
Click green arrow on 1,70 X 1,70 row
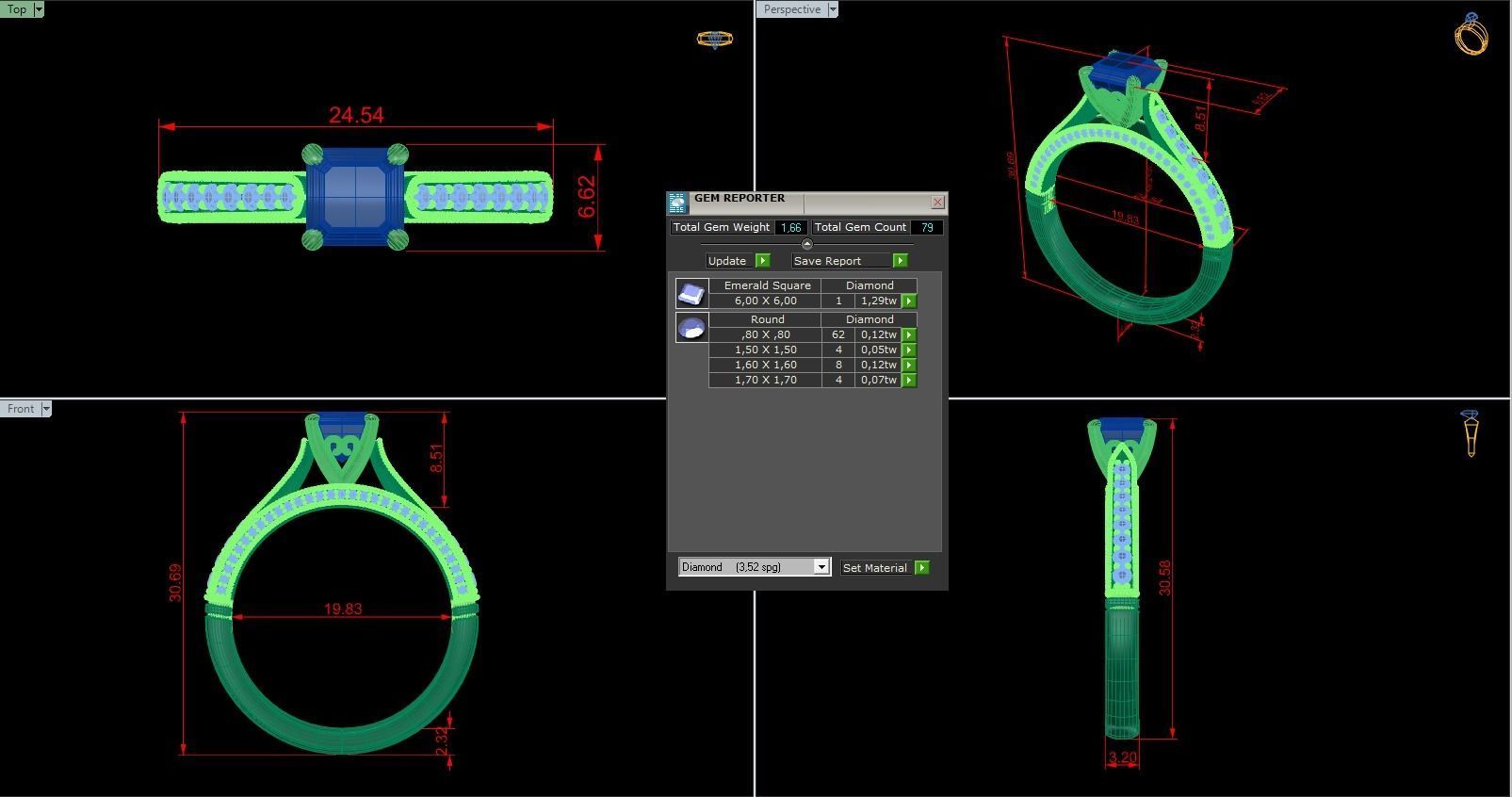[909, 381]
